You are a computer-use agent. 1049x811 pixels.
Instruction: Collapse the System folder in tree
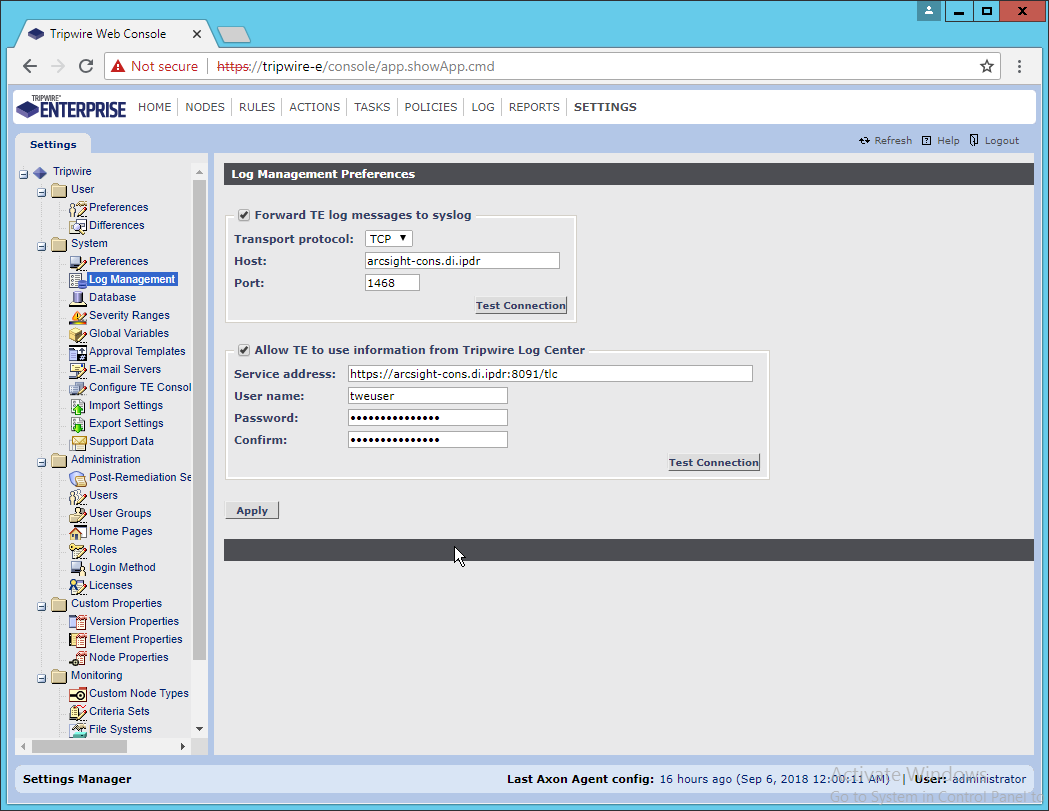(42, 244)
